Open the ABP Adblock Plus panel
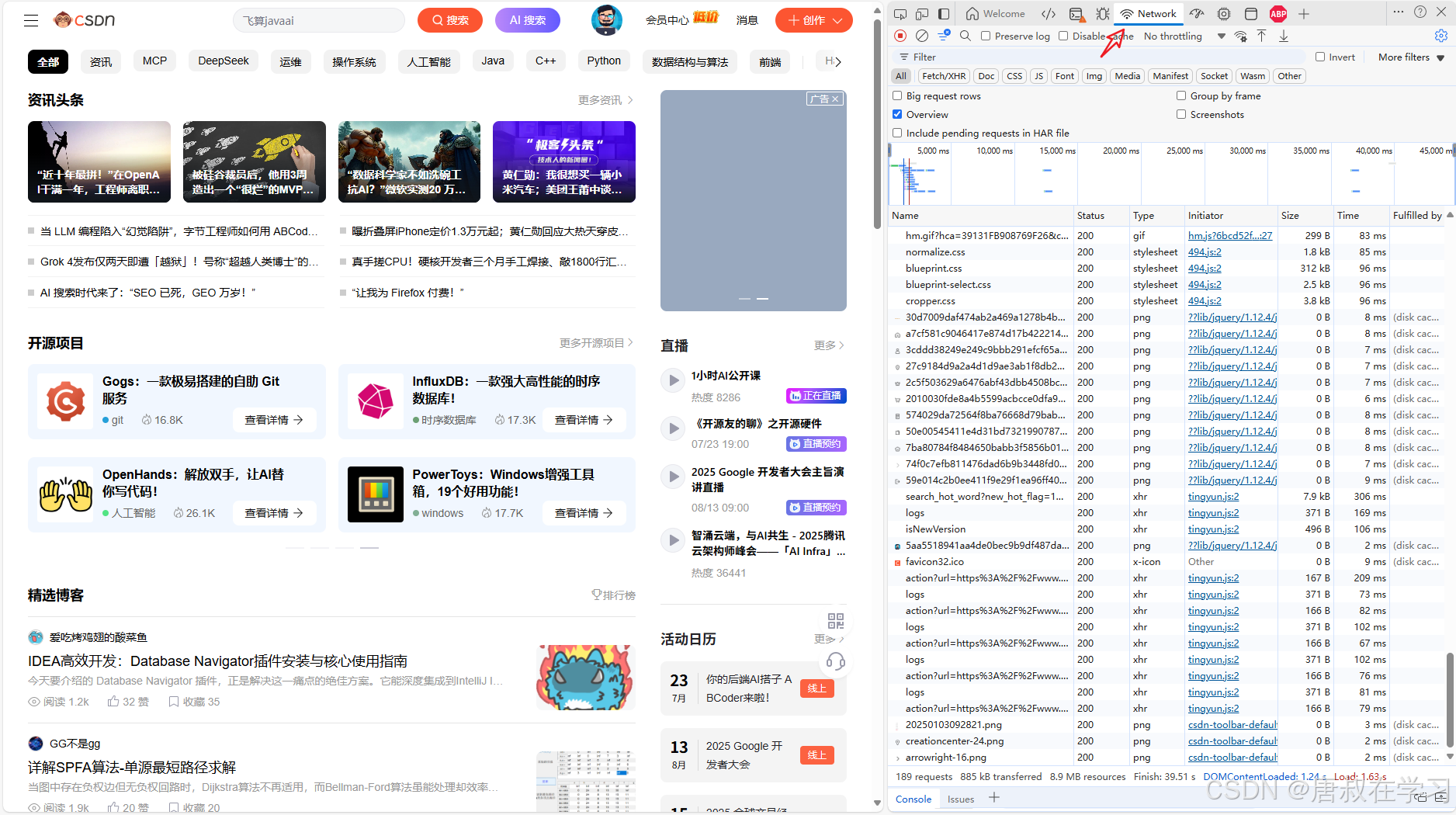Screen dimensions: 1456x815 coord(1278,14)
